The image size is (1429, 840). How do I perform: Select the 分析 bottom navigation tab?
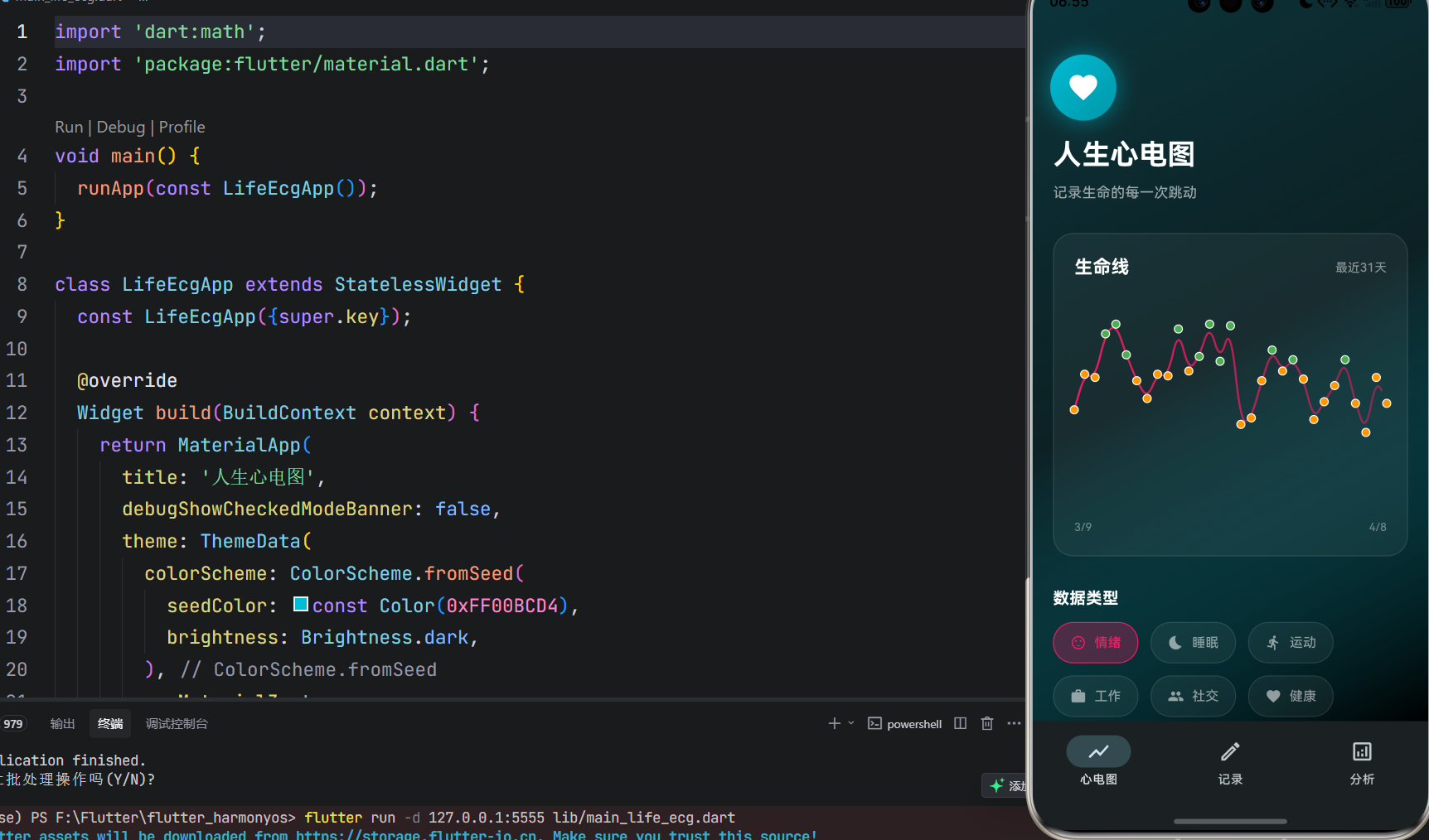tap(1362, 761)
